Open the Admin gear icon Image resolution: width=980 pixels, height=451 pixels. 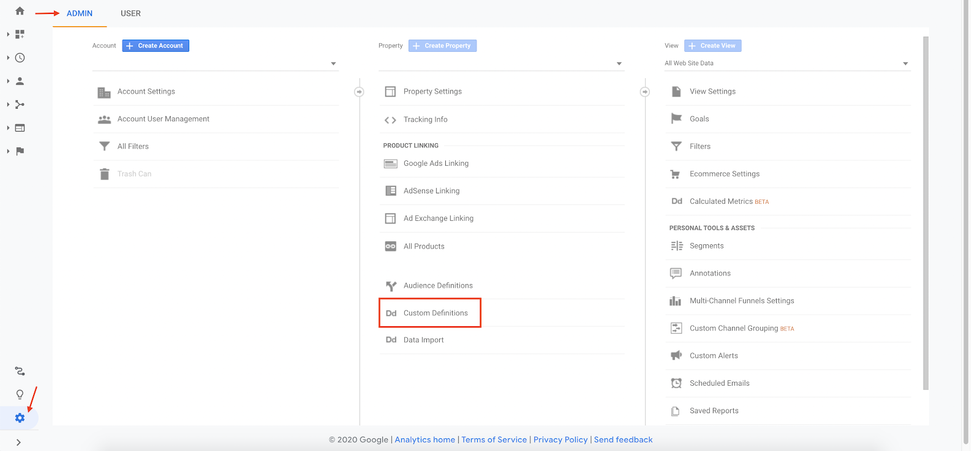(x=20, y=417)
